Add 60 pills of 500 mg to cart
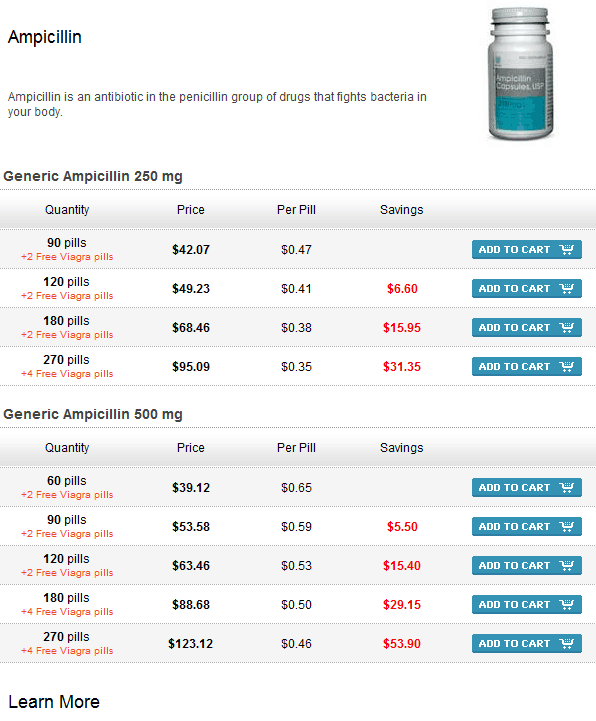The width and height of the screenshot is (596, 721). point(527,488)
